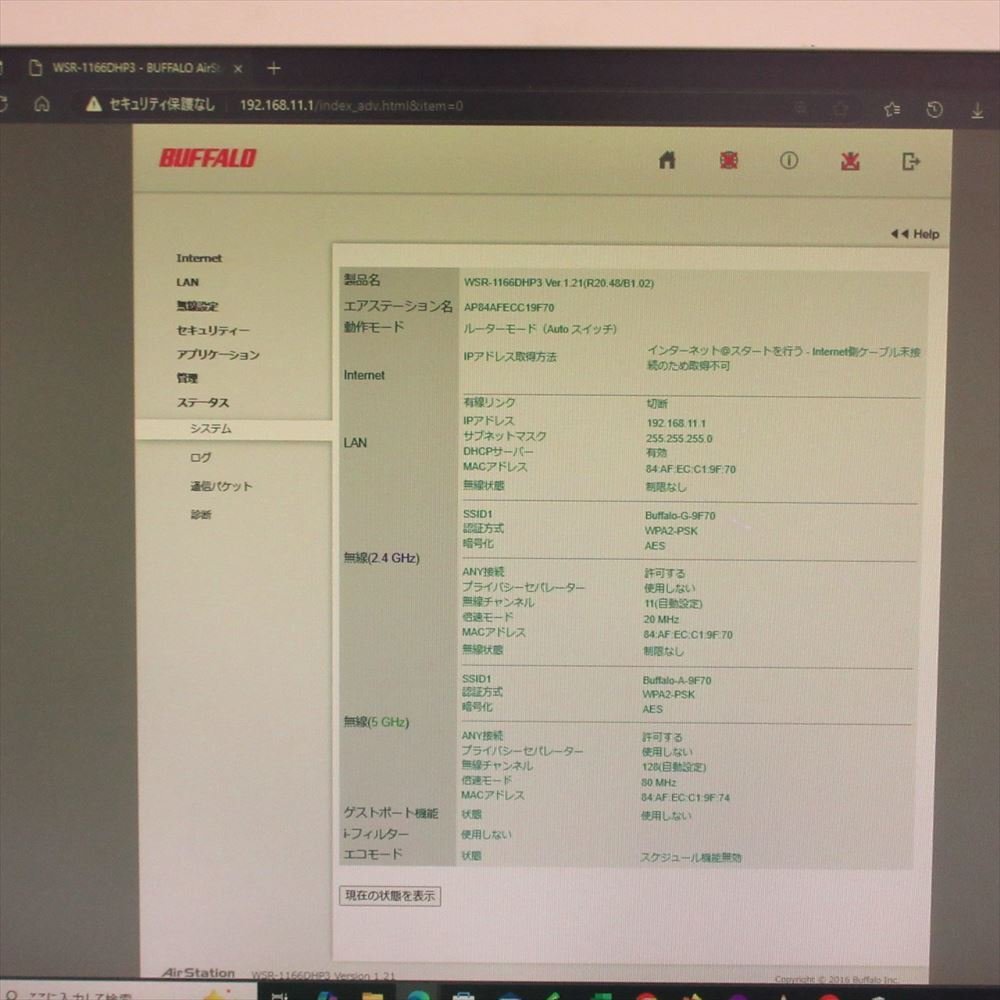Click LAN IP address value 192.168.11.1

pos(675,423)
